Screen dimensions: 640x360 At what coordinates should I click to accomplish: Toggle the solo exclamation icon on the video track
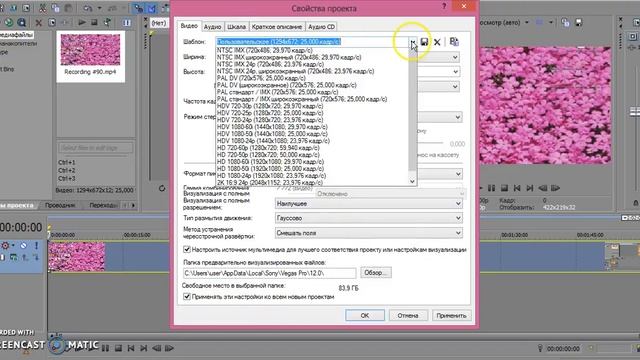(36, 245)
